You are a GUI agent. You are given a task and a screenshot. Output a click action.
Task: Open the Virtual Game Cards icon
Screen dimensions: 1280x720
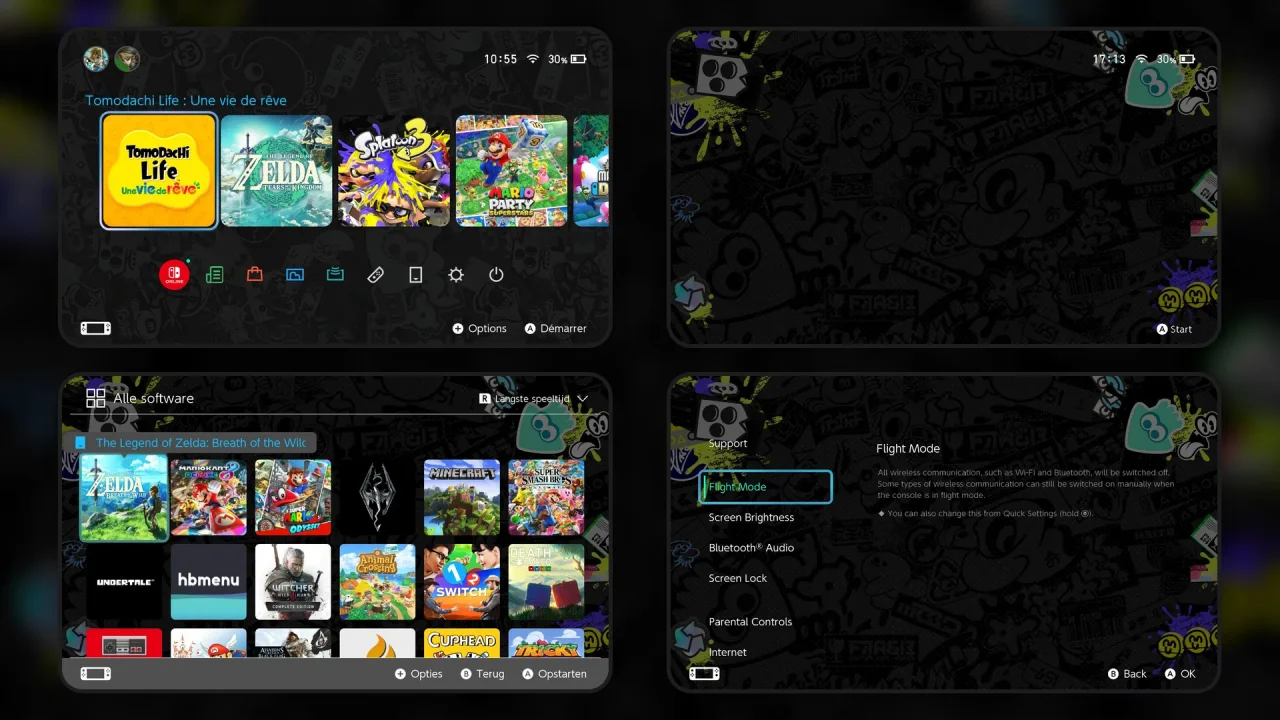416,275
